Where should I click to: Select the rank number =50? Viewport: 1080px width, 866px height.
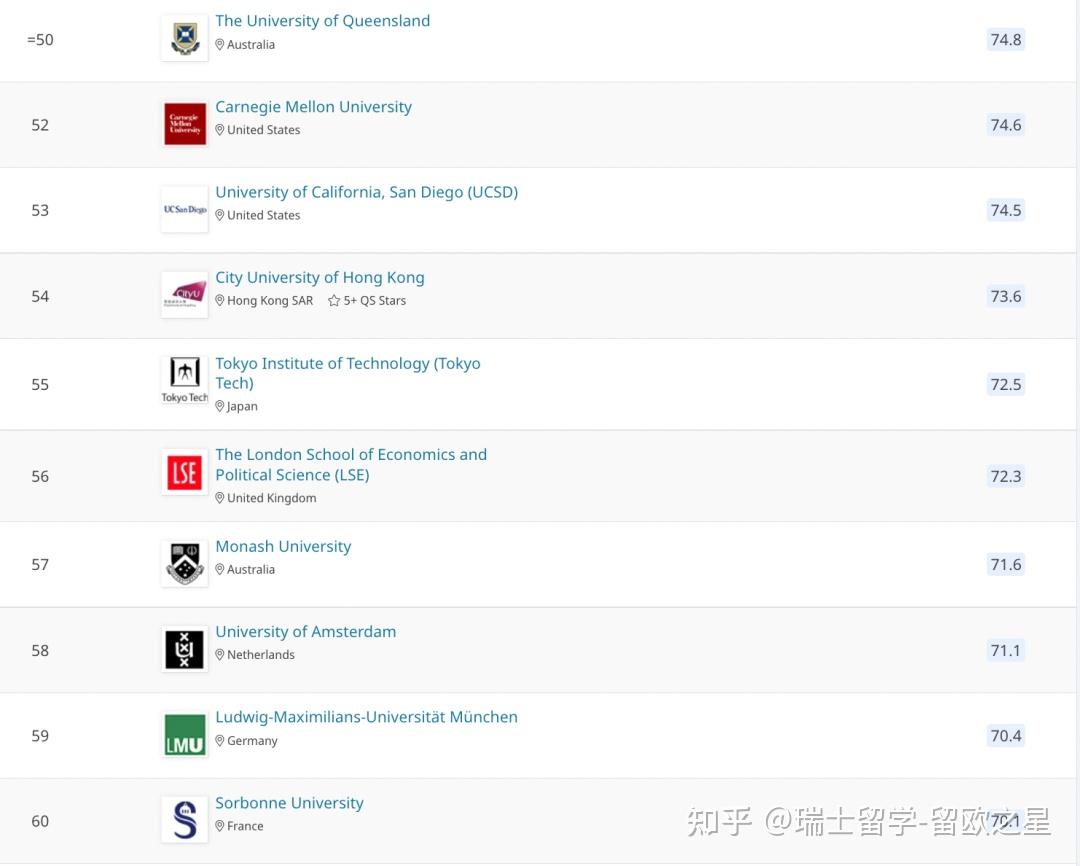coord(40,40)
